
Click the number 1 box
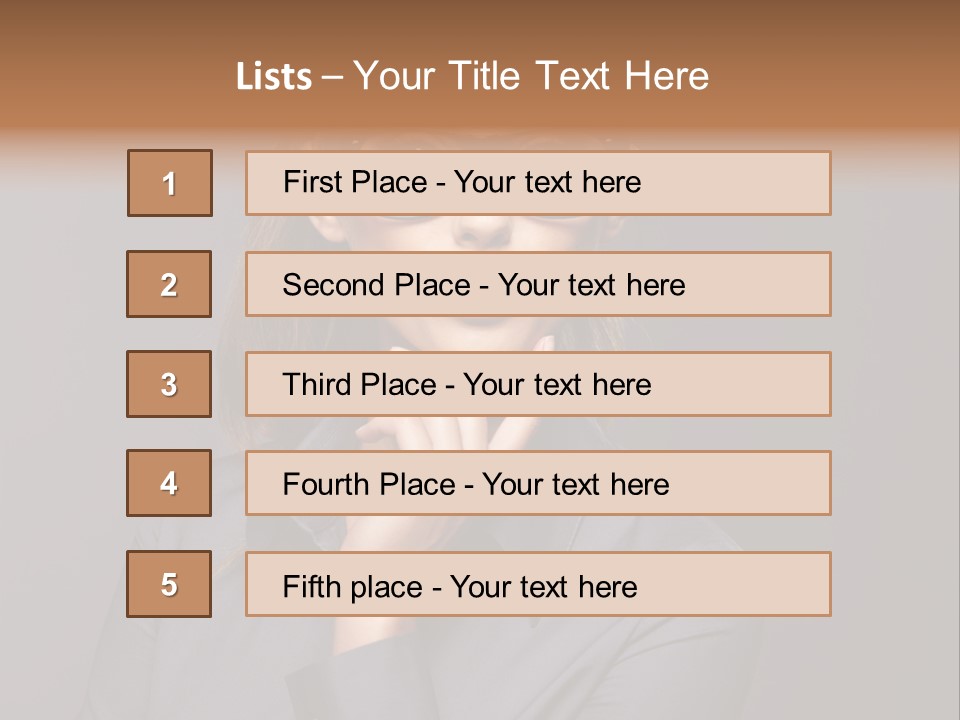(170, 183)
